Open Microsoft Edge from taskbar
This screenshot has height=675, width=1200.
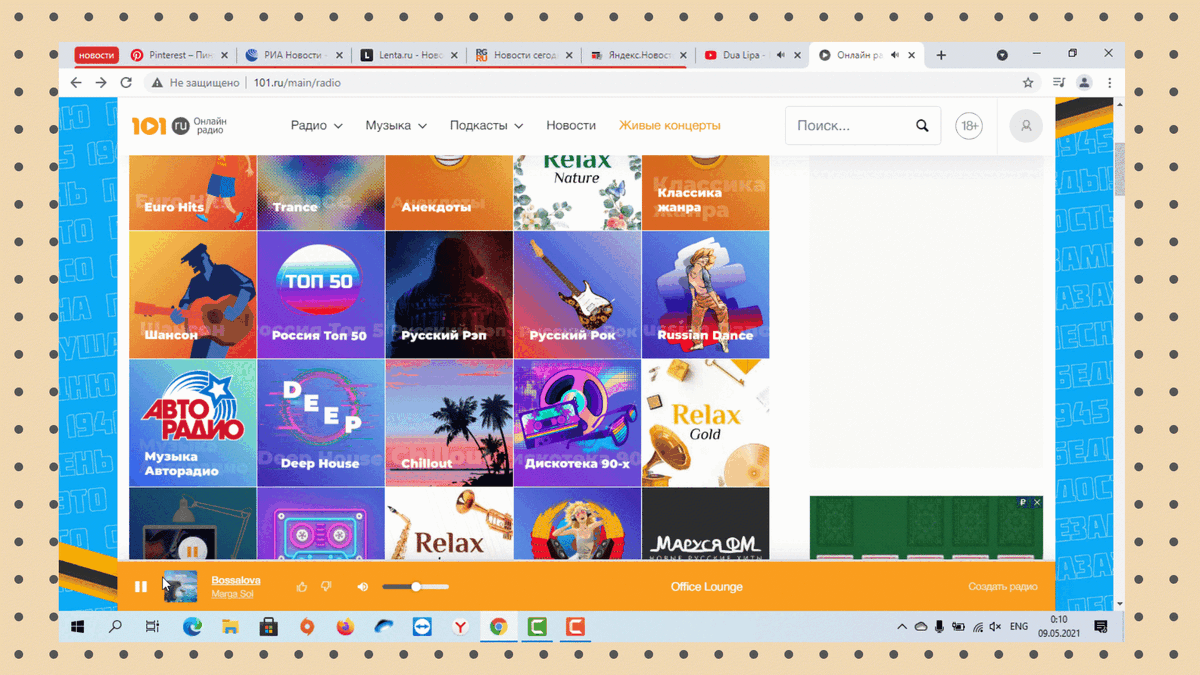[x=192, y=627]
